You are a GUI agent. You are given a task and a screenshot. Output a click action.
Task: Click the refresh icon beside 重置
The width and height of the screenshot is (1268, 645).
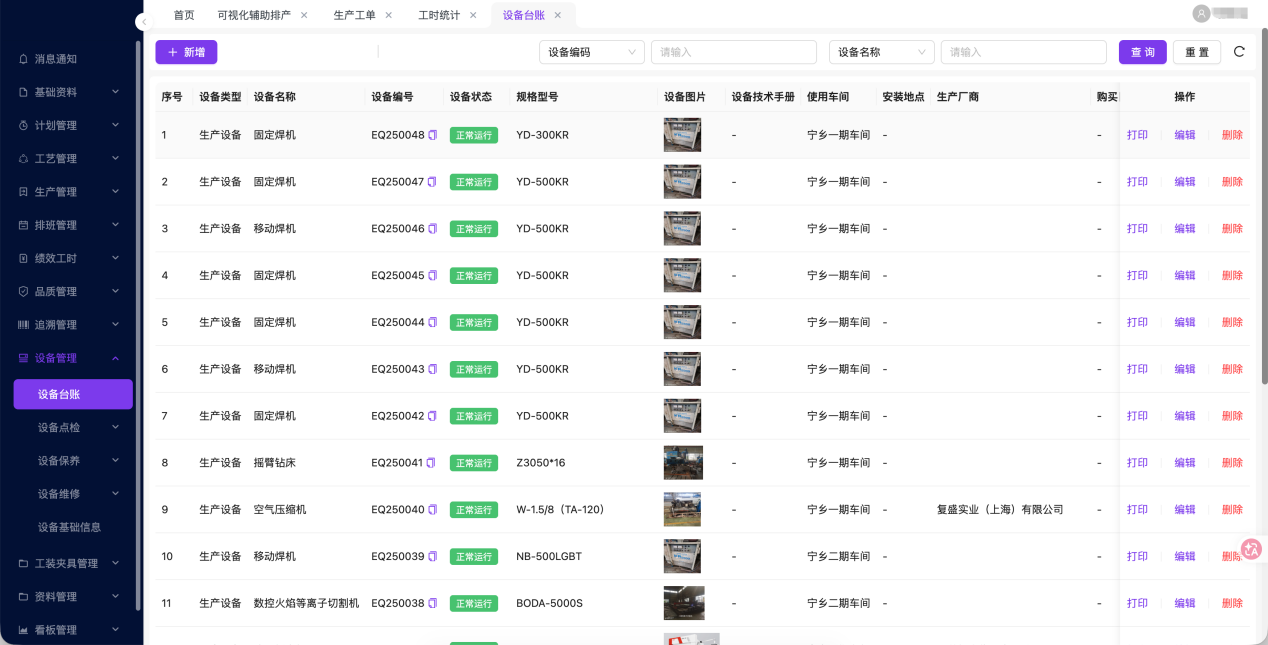point(1239,52)
